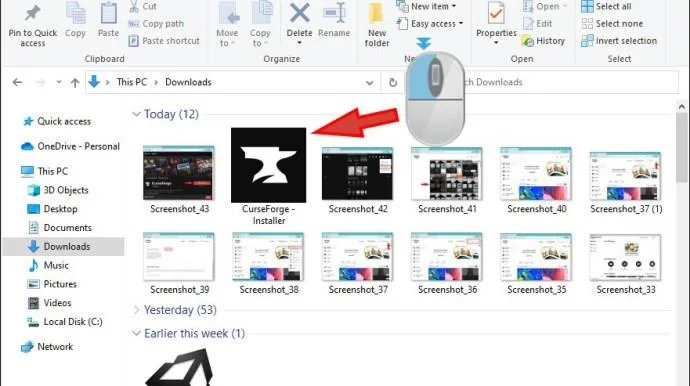This screenshot has height=386, width=690.
Task: Expand the Yesterday (53) group
Action: (x=136, y=310)
